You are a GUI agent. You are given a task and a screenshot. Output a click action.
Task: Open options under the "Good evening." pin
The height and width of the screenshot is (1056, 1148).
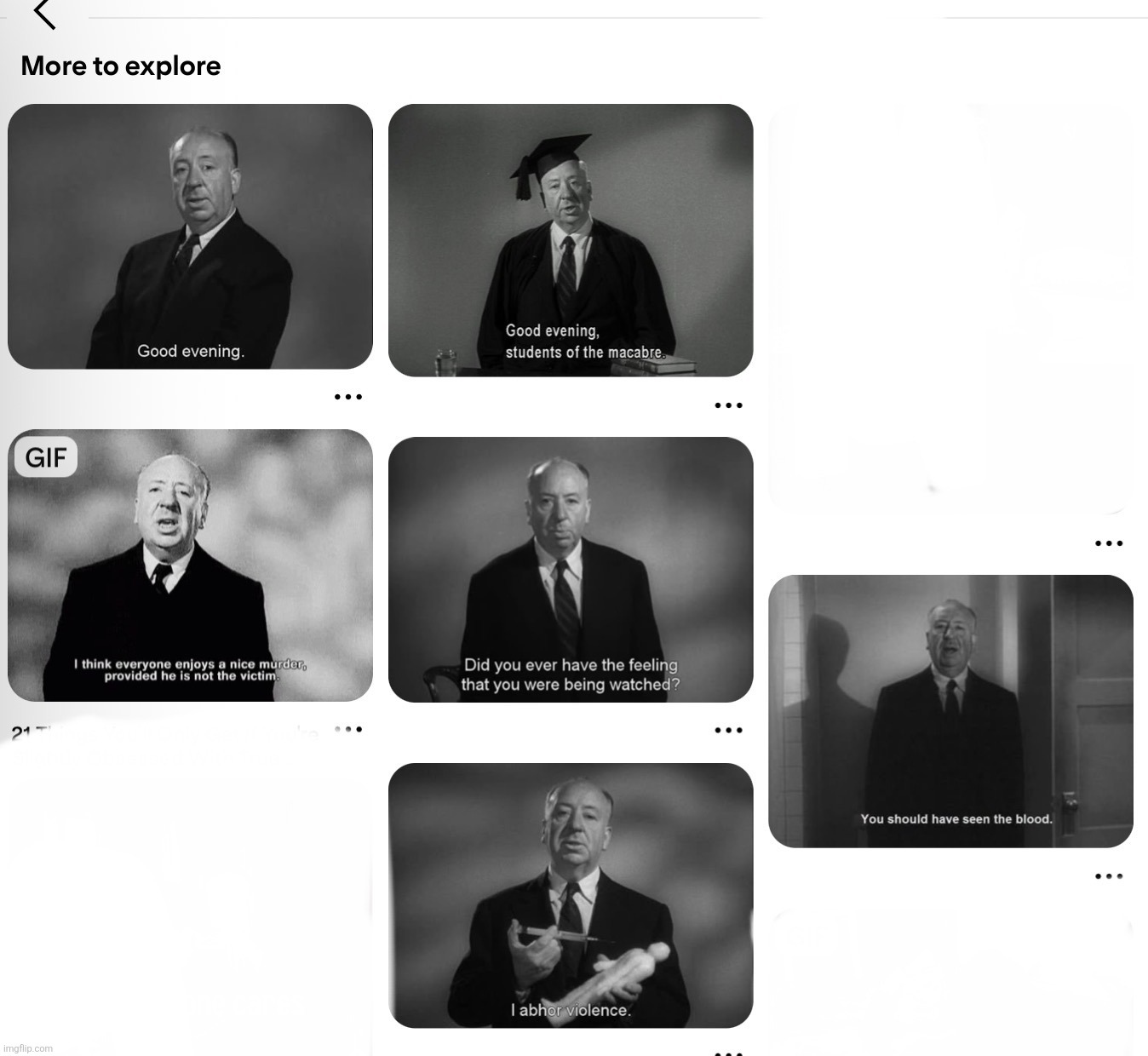(x=348, y=397)
